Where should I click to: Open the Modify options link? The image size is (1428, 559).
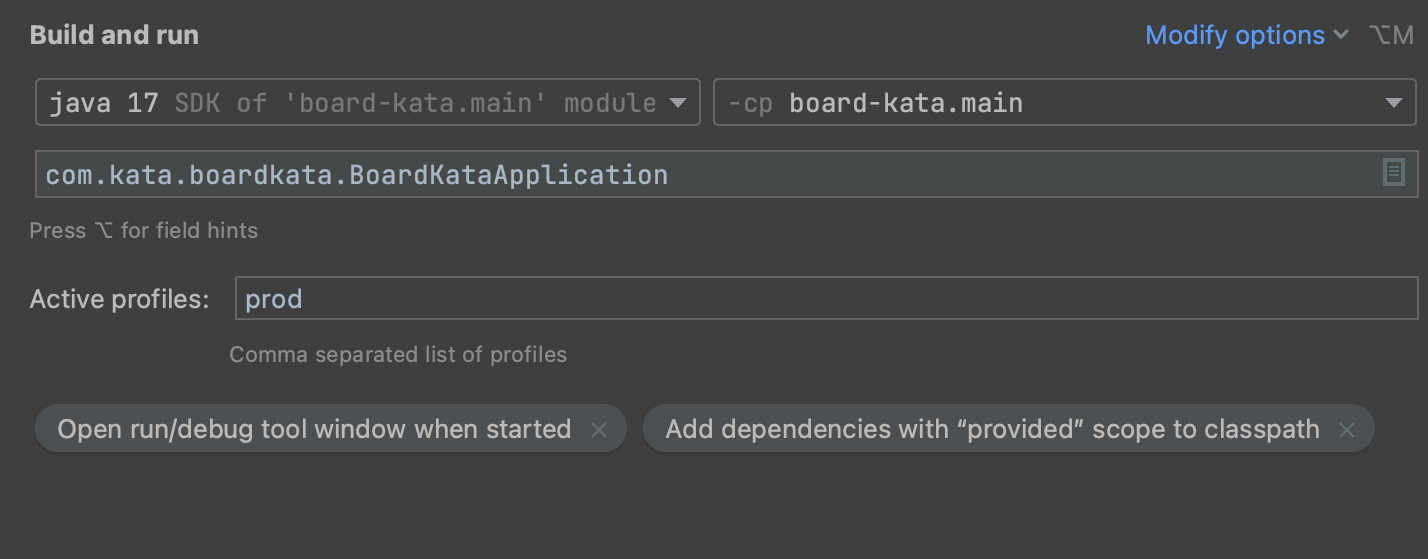coord(1234,36)
